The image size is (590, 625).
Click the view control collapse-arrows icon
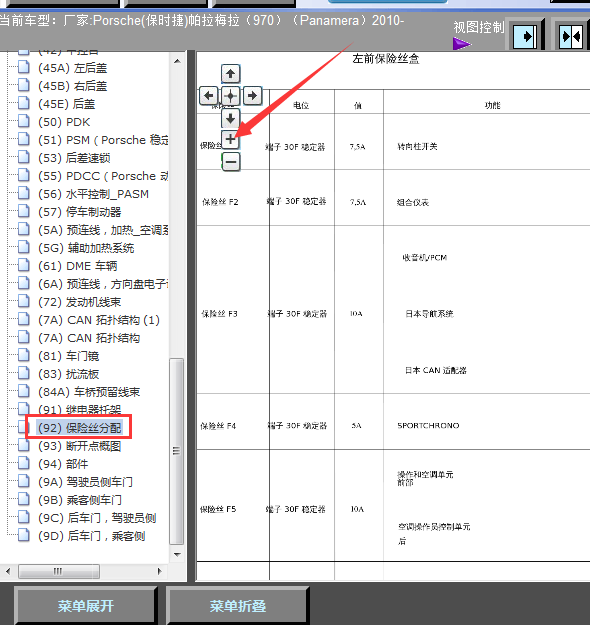(x=571, y=37)
